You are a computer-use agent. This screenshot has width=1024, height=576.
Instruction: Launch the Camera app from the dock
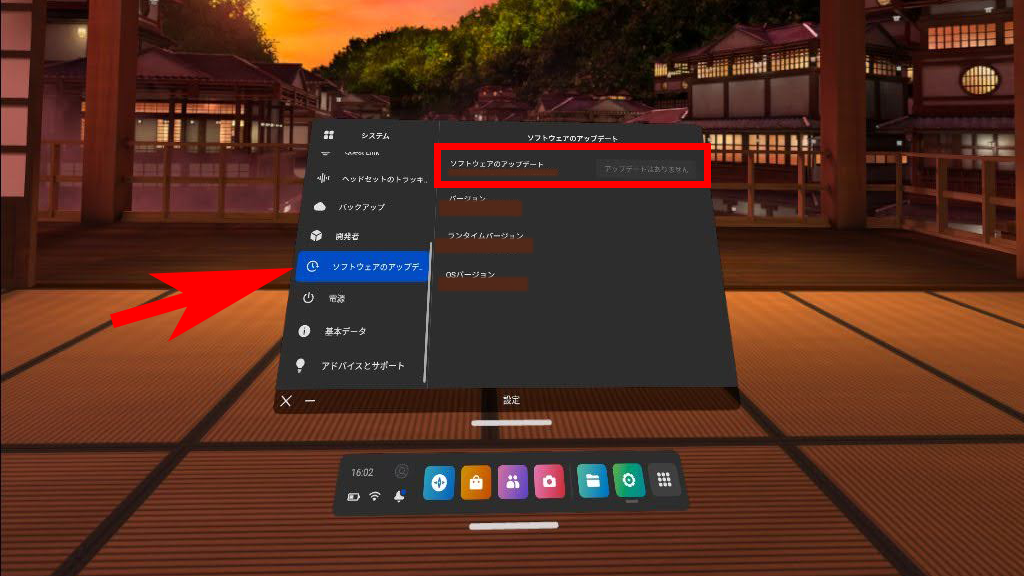[x=549, y=481]
